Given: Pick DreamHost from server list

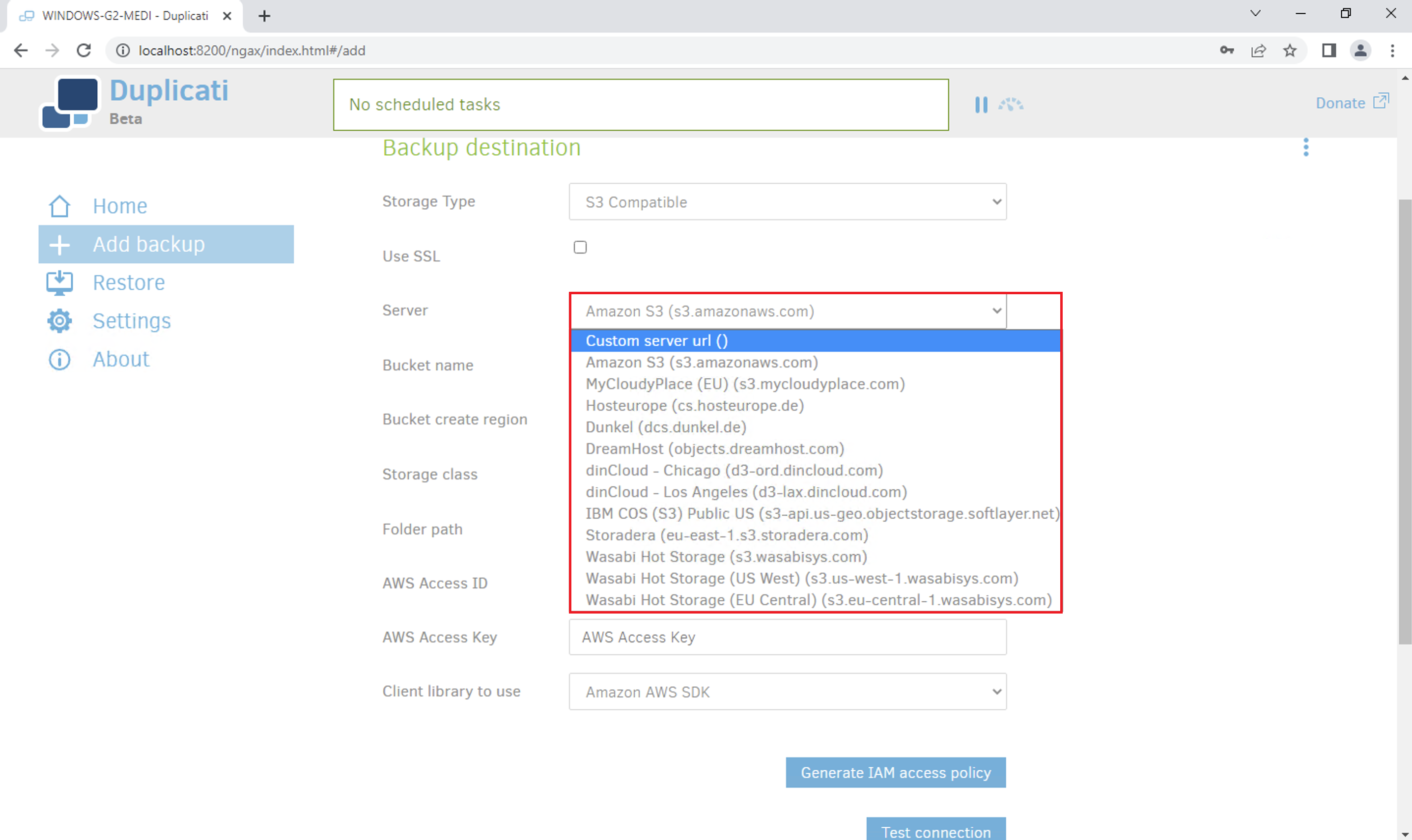Looking at the screenshot, I should [714, 449].
